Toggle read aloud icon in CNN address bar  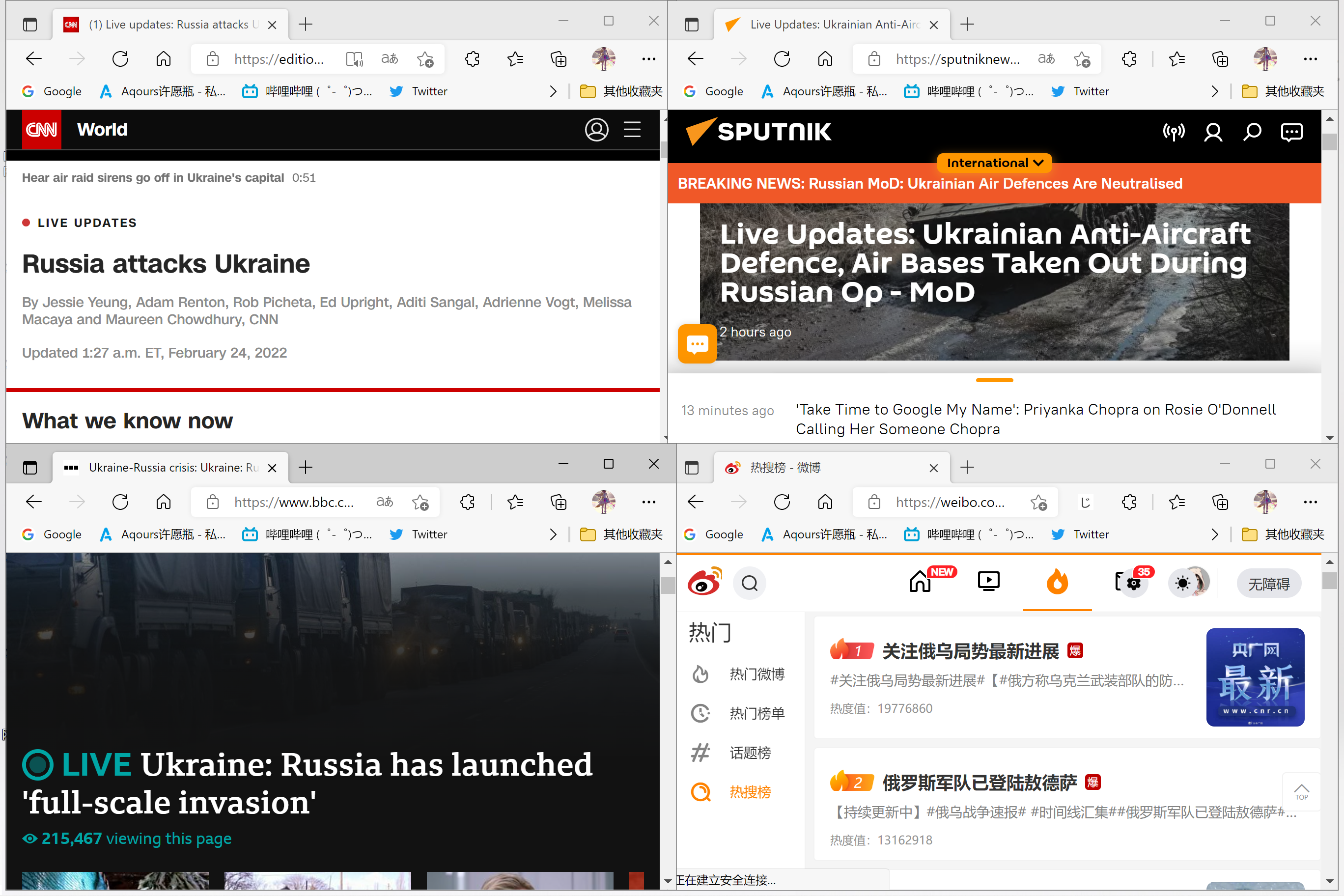[354, 59]
